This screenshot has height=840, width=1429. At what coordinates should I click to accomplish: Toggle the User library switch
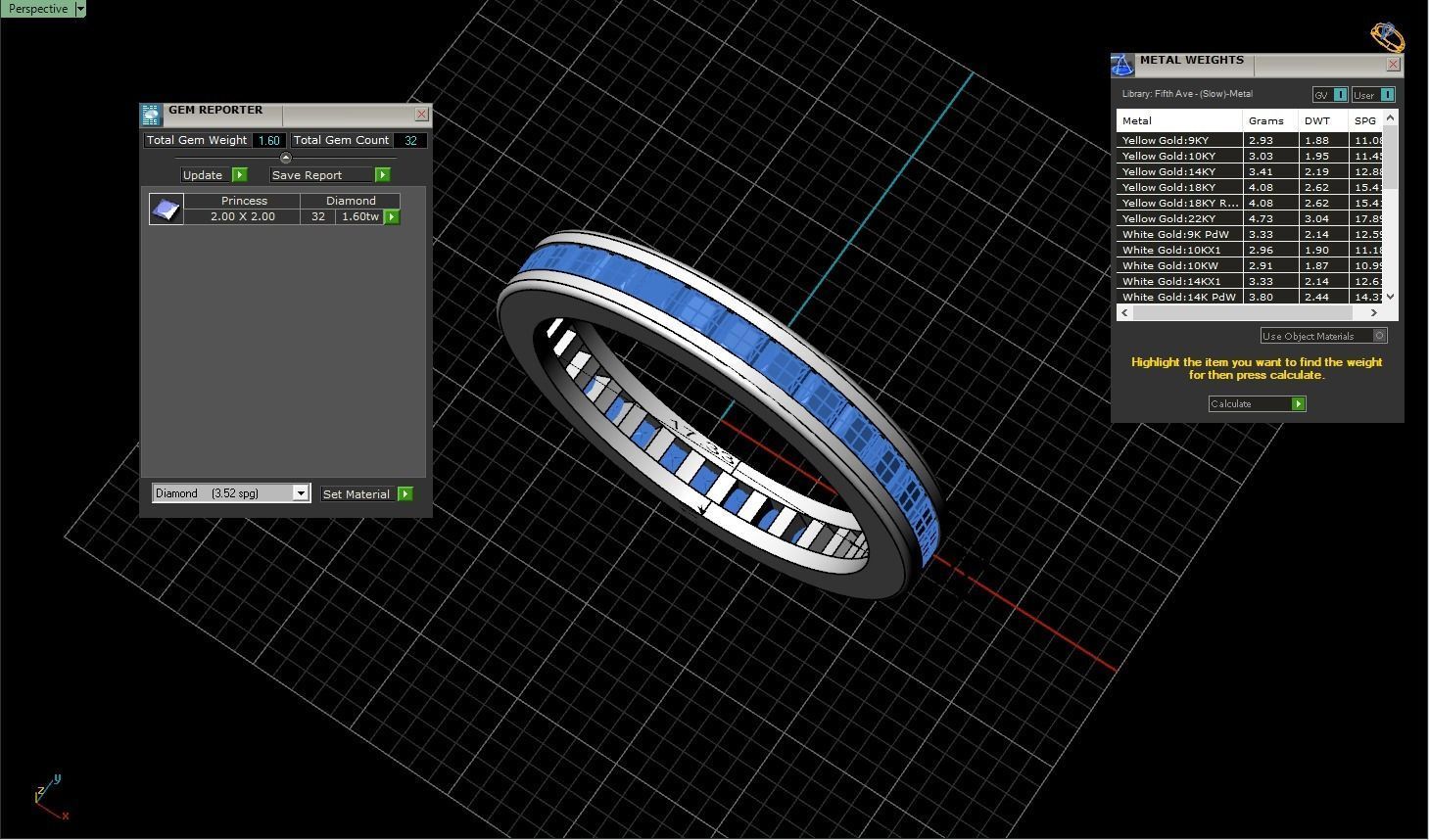pyautogui.click(x=1387, y=95)
